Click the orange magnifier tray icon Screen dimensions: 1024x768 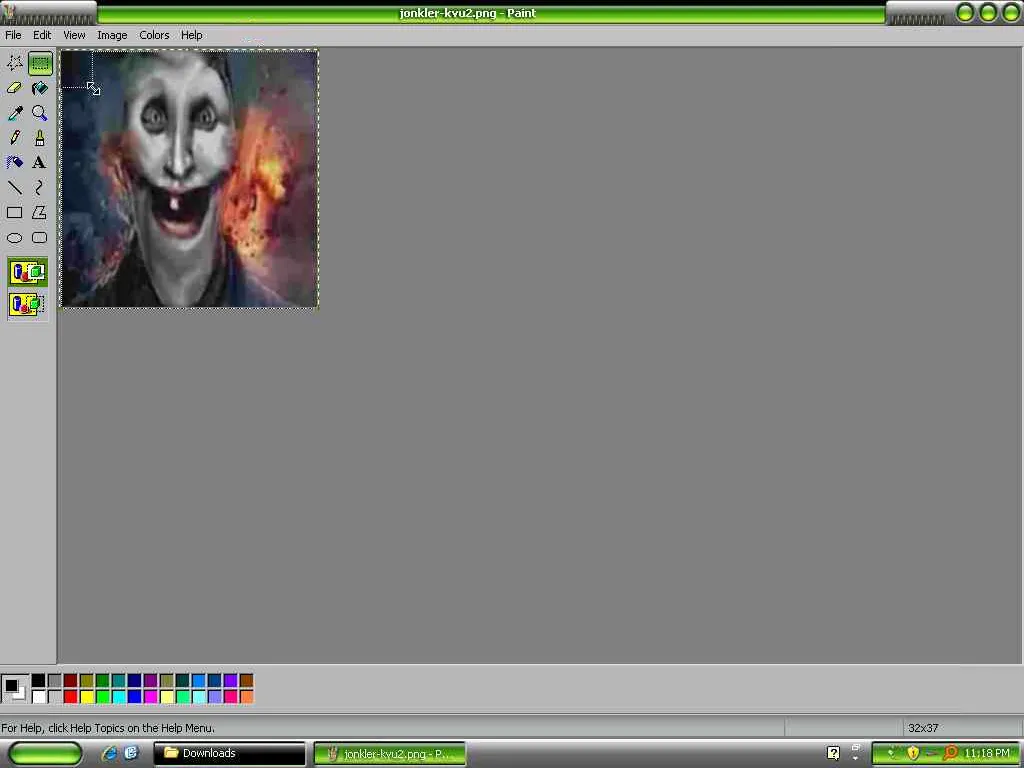pyautogui.click(x=952, y=754)
